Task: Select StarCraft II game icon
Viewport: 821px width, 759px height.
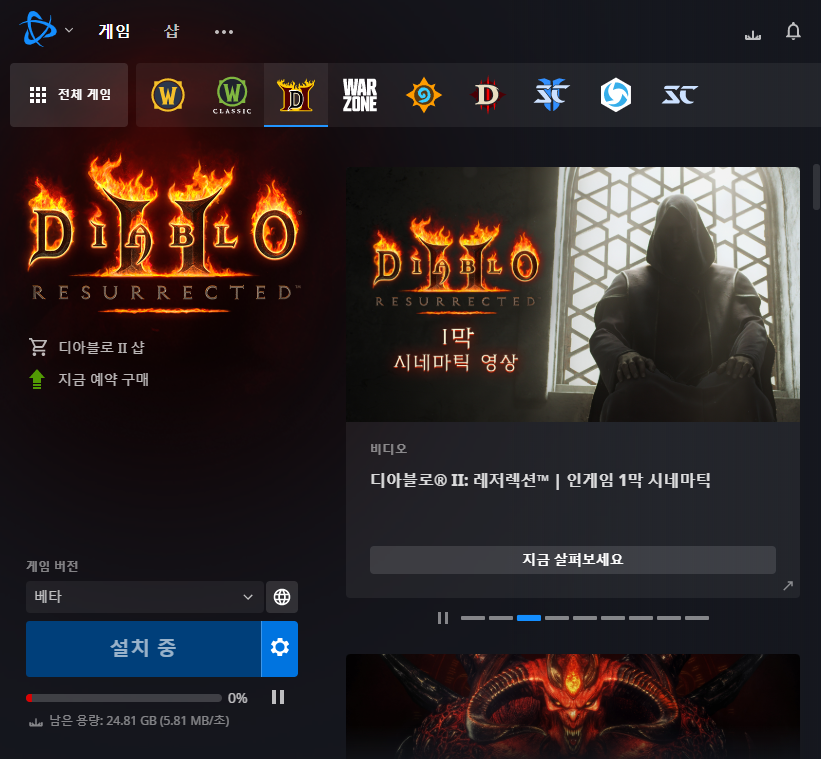Action: point(551,95)
